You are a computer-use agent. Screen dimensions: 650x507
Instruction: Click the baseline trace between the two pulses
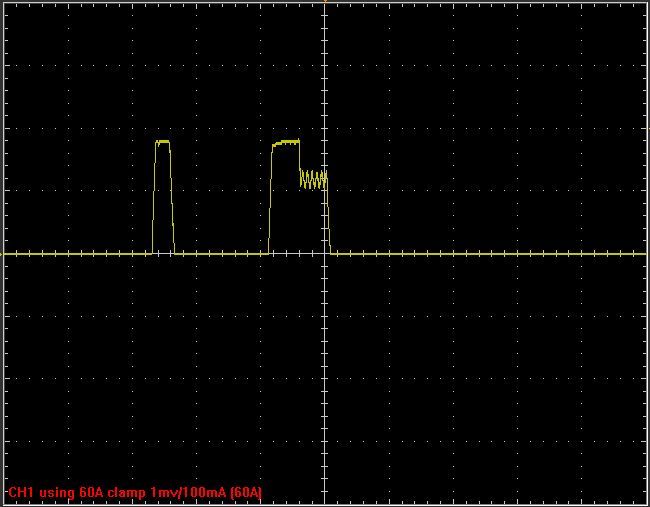click(220, 254)
